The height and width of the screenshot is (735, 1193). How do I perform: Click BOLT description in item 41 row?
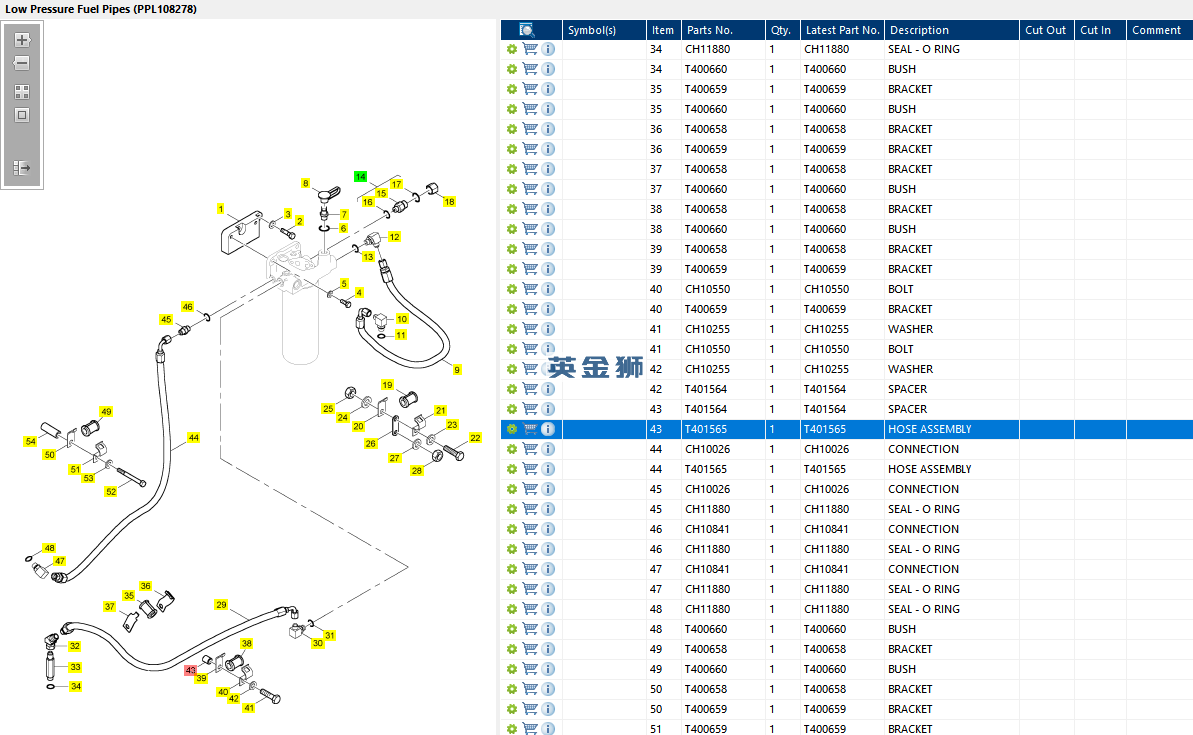(x=900, y=349)
